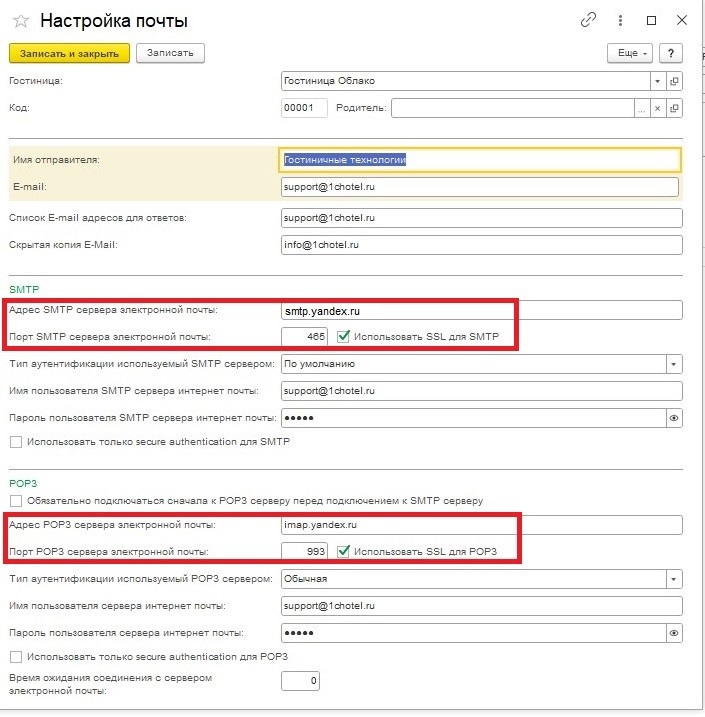Add form to favorites with star icon
The image size is (705, 717).
point(21,21)
